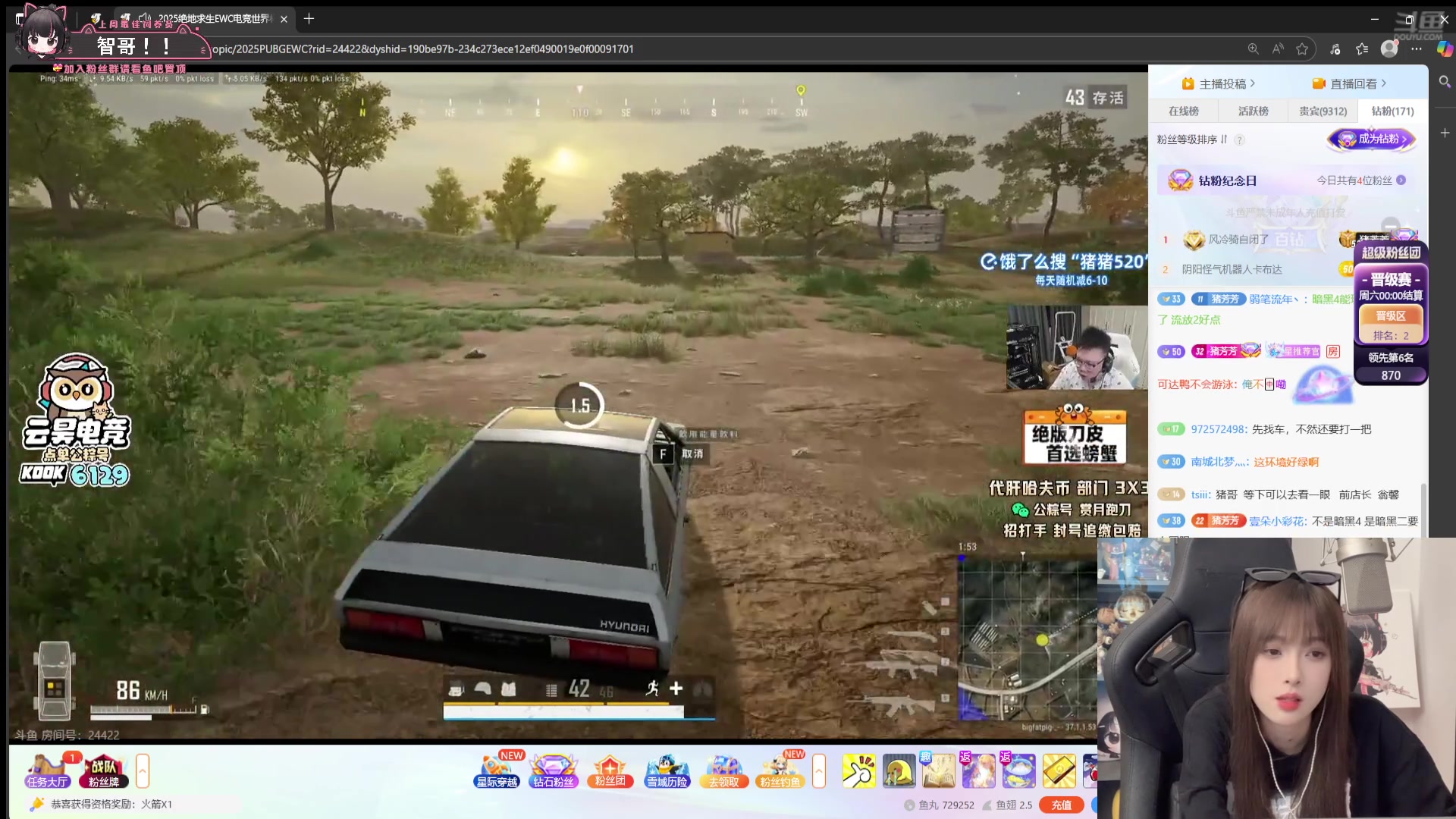Open the browser favorites list icon
The width and height of the screenshot is (1456, 819).
(x=1362, y=49)
